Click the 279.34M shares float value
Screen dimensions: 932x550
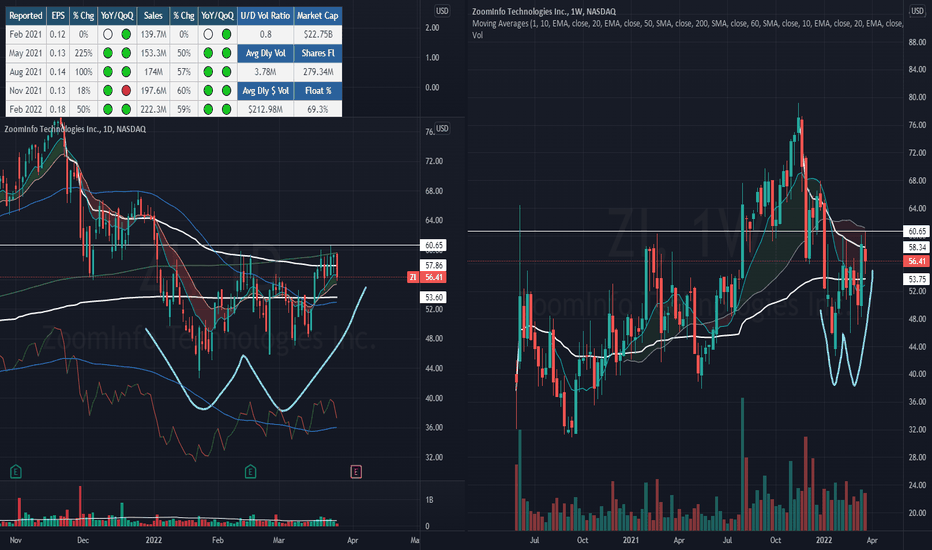click(x=318, y=72)
